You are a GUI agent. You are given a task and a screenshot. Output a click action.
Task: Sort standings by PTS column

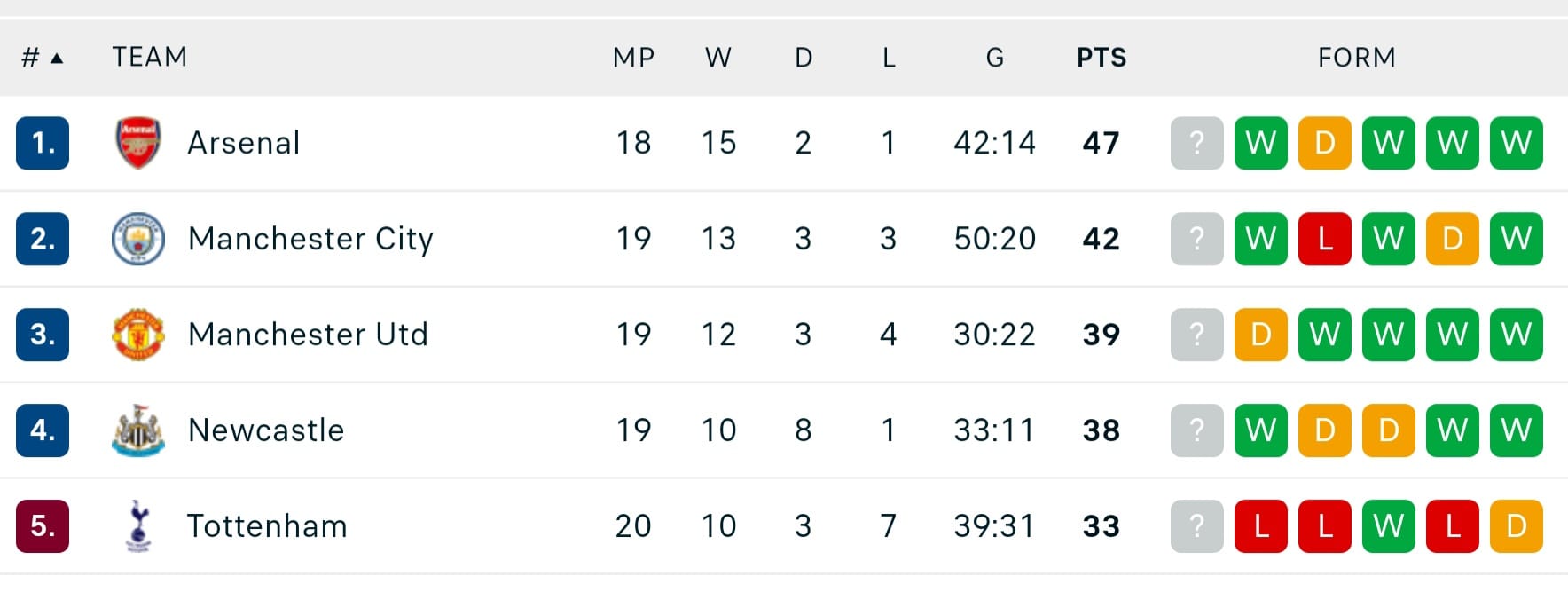[x=1102, y=58]
